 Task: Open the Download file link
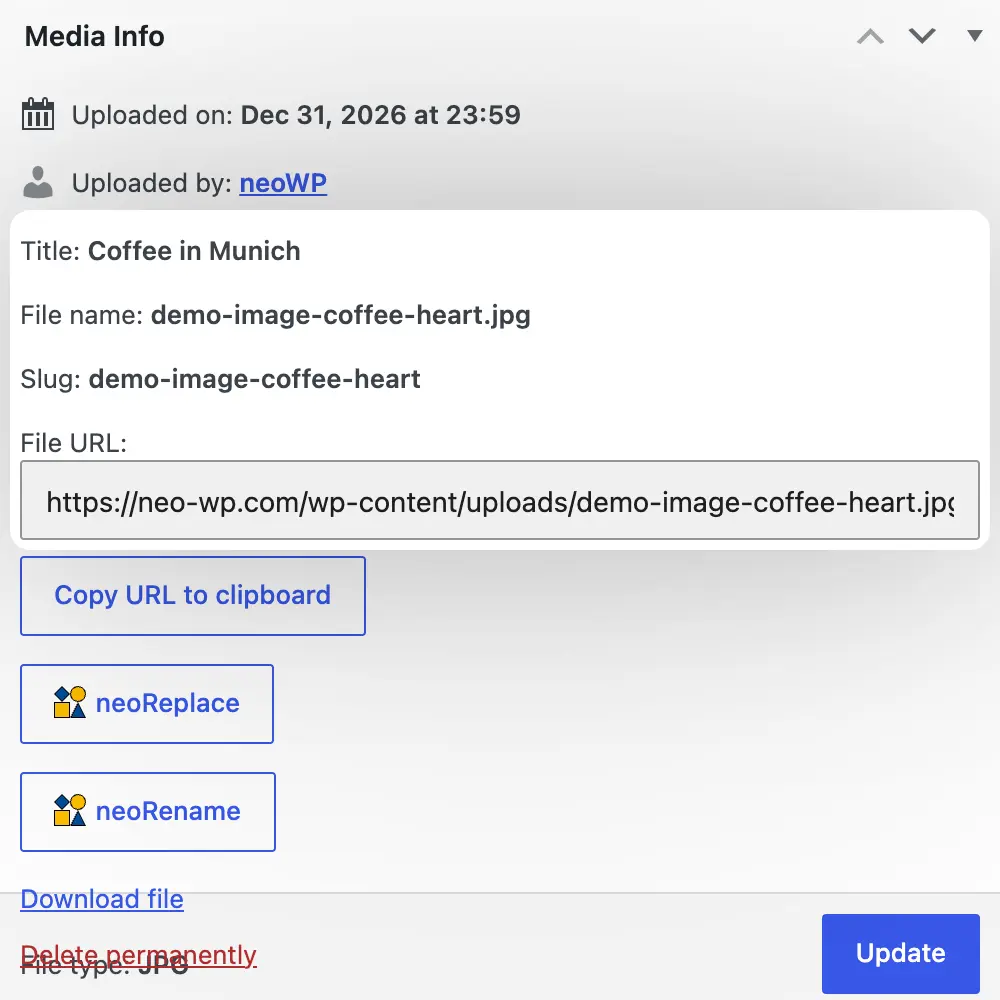[x=102, y=899]
